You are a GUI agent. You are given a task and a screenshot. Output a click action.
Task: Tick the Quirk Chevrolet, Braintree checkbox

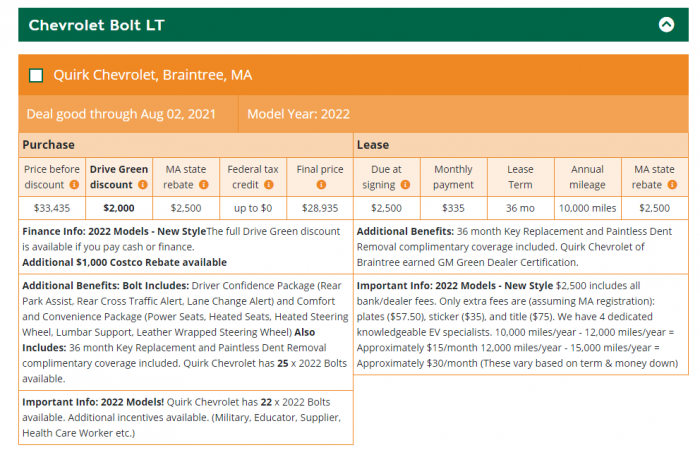[37, 75]
